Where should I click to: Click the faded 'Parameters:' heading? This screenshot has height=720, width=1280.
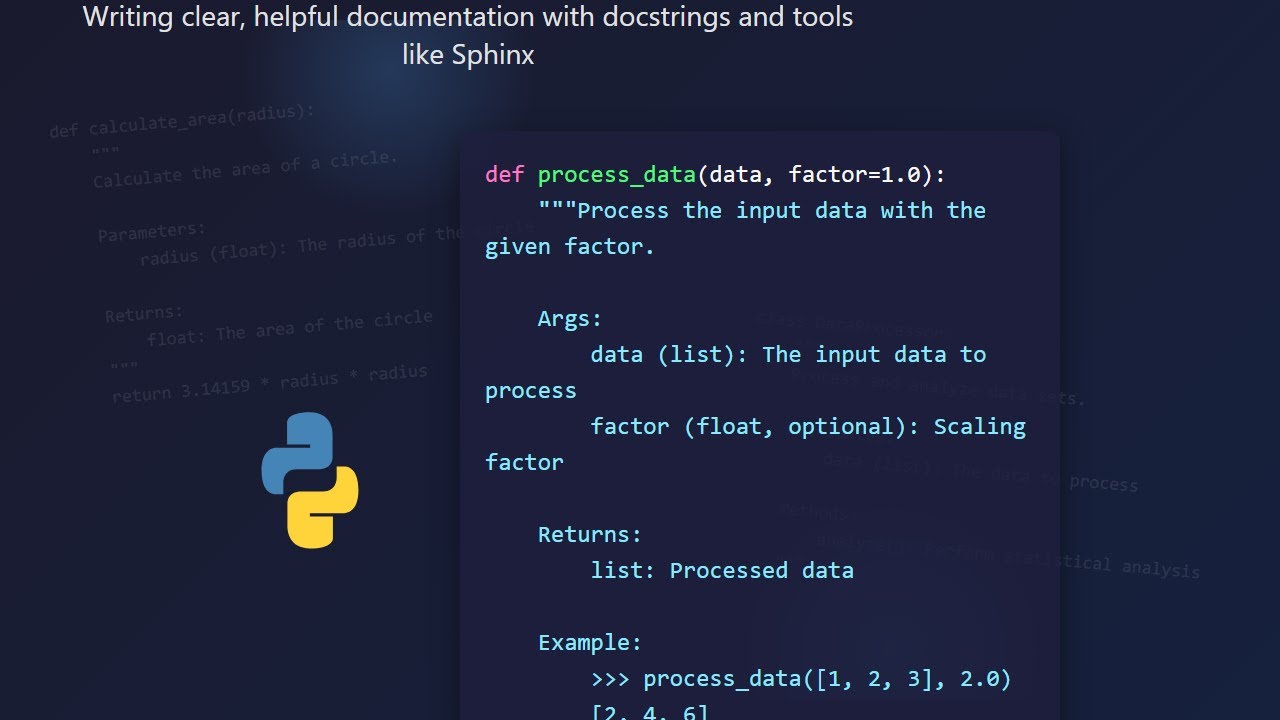152,233
